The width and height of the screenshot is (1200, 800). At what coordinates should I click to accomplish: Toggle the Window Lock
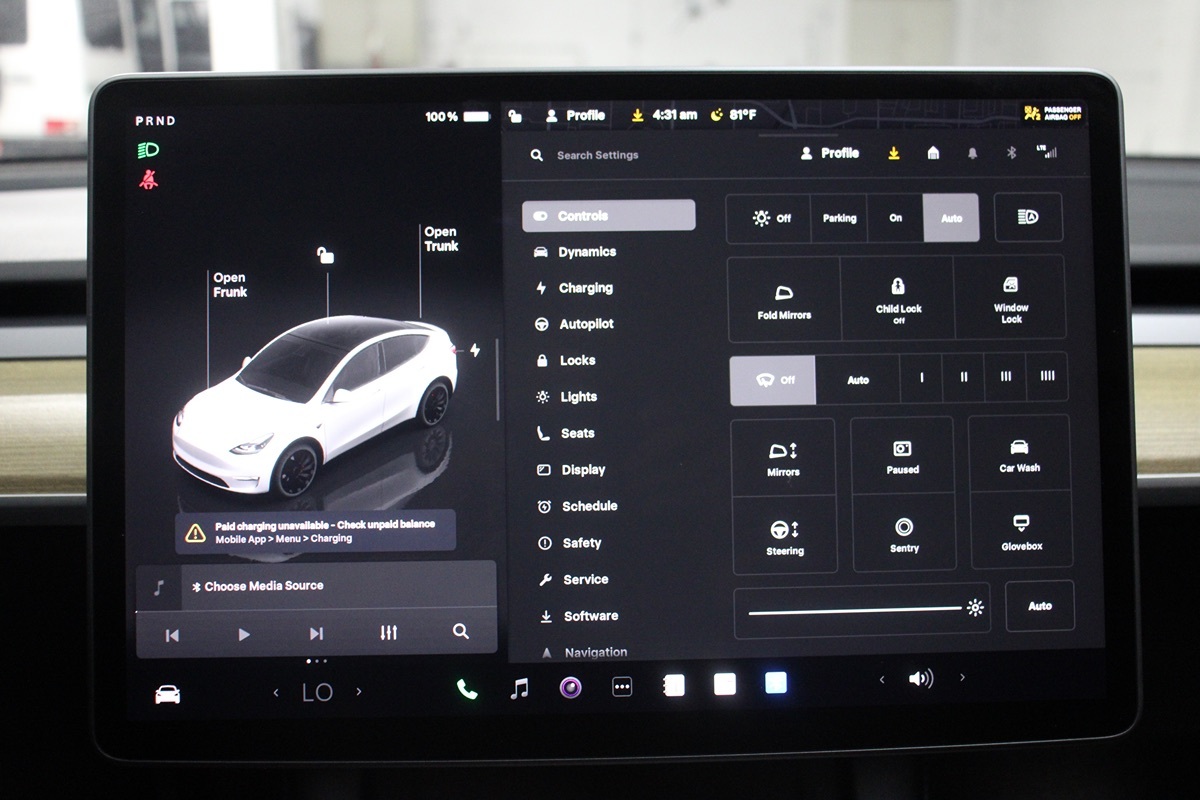tap(1011, 300)
